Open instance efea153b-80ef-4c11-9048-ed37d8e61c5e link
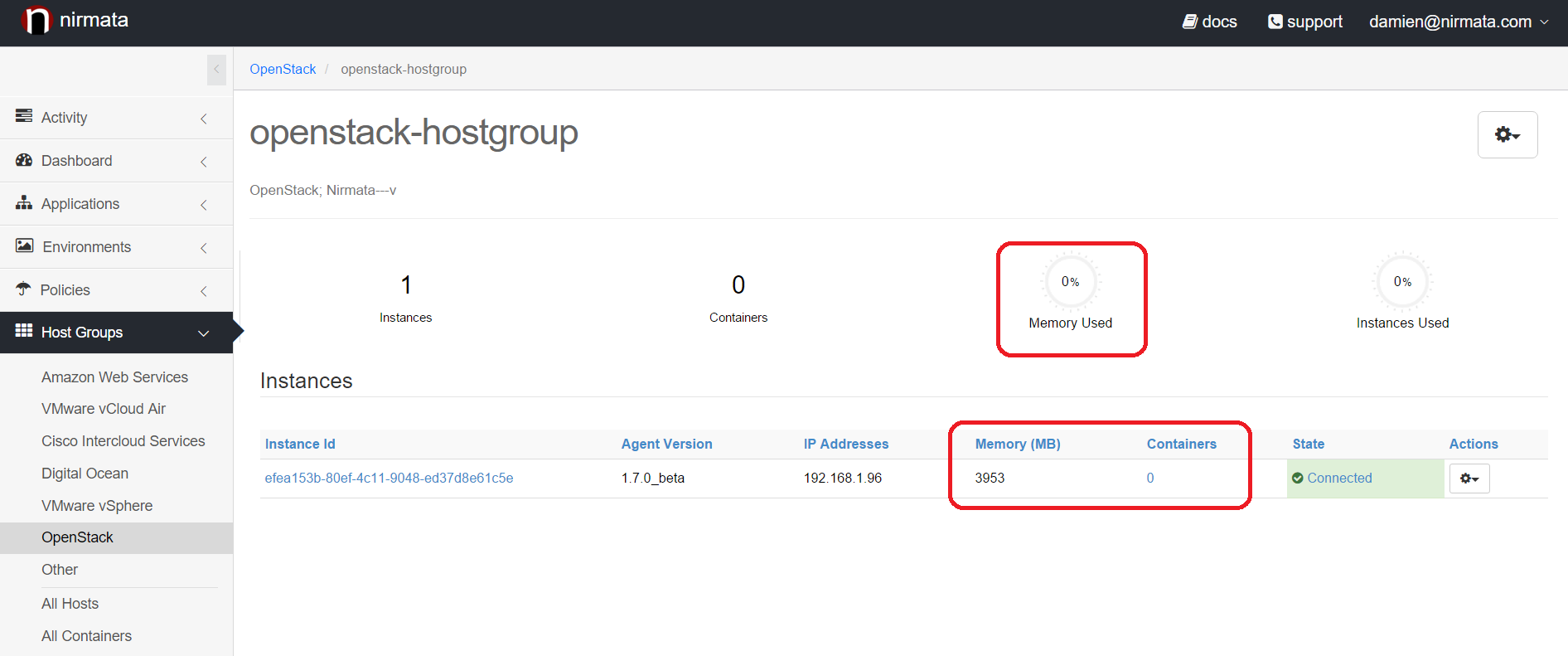Screen dimensions: 1568x656 389,478
